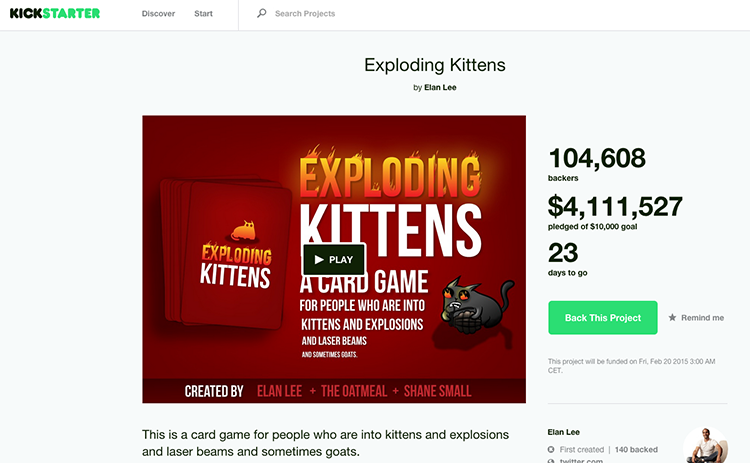This screenshot has height=463, width=750.
Task: Click the globe icon beside twitter.com
Action: (x=552, y=460)
